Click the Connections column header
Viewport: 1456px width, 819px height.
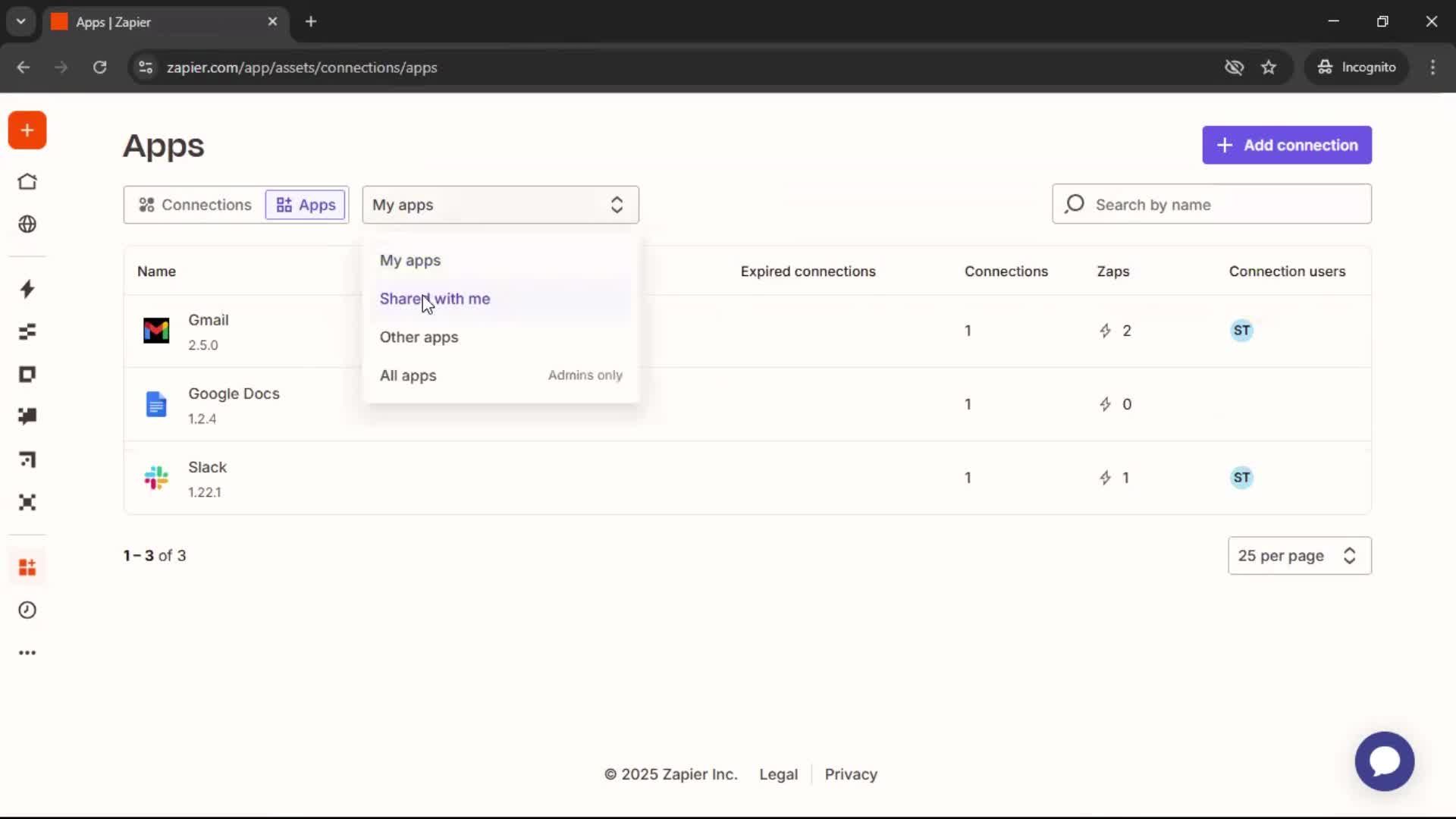coord(1006,271)
